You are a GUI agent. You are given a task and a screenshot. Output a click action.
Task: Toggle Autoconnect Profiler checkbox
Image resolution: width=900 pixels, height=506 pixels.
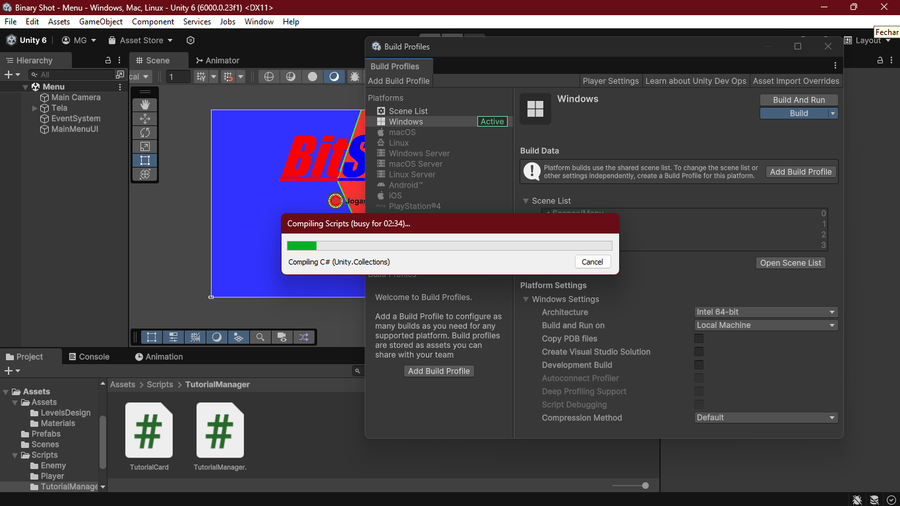point(699,378)
